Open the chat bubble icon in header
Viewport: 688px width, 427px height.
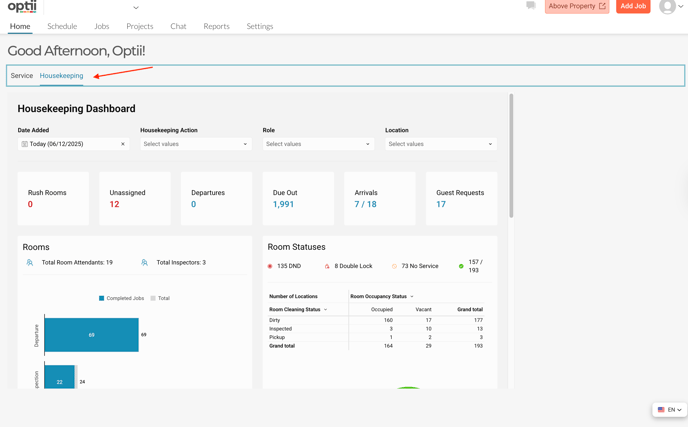[531, 5]
